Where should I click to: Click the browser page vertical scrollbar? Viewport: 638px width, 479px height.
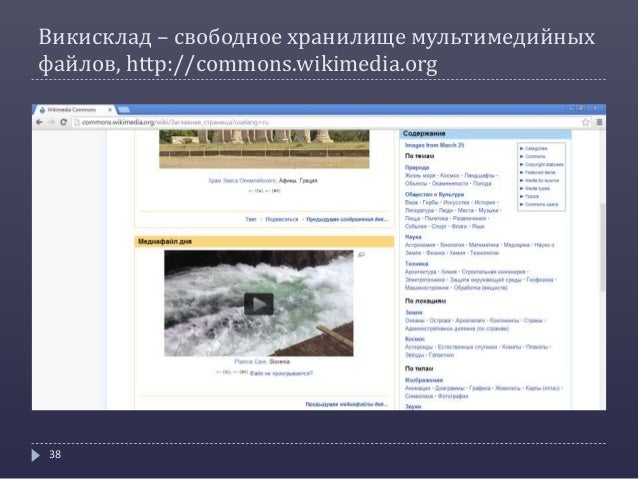602,247
